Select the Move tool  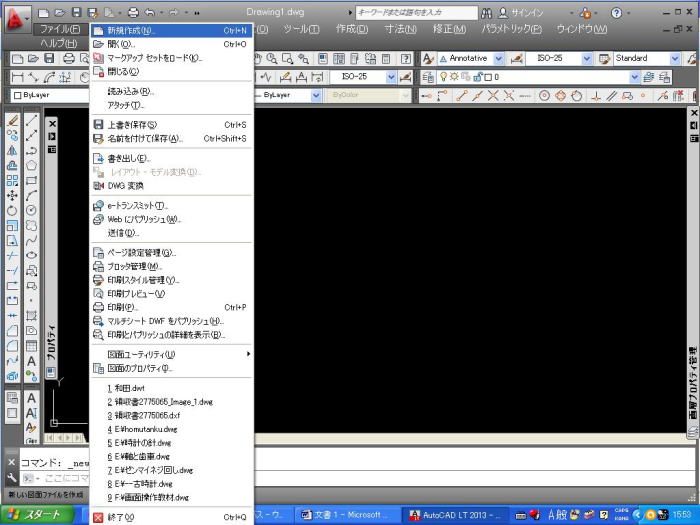pyautogui.click(x=12, y=196)
